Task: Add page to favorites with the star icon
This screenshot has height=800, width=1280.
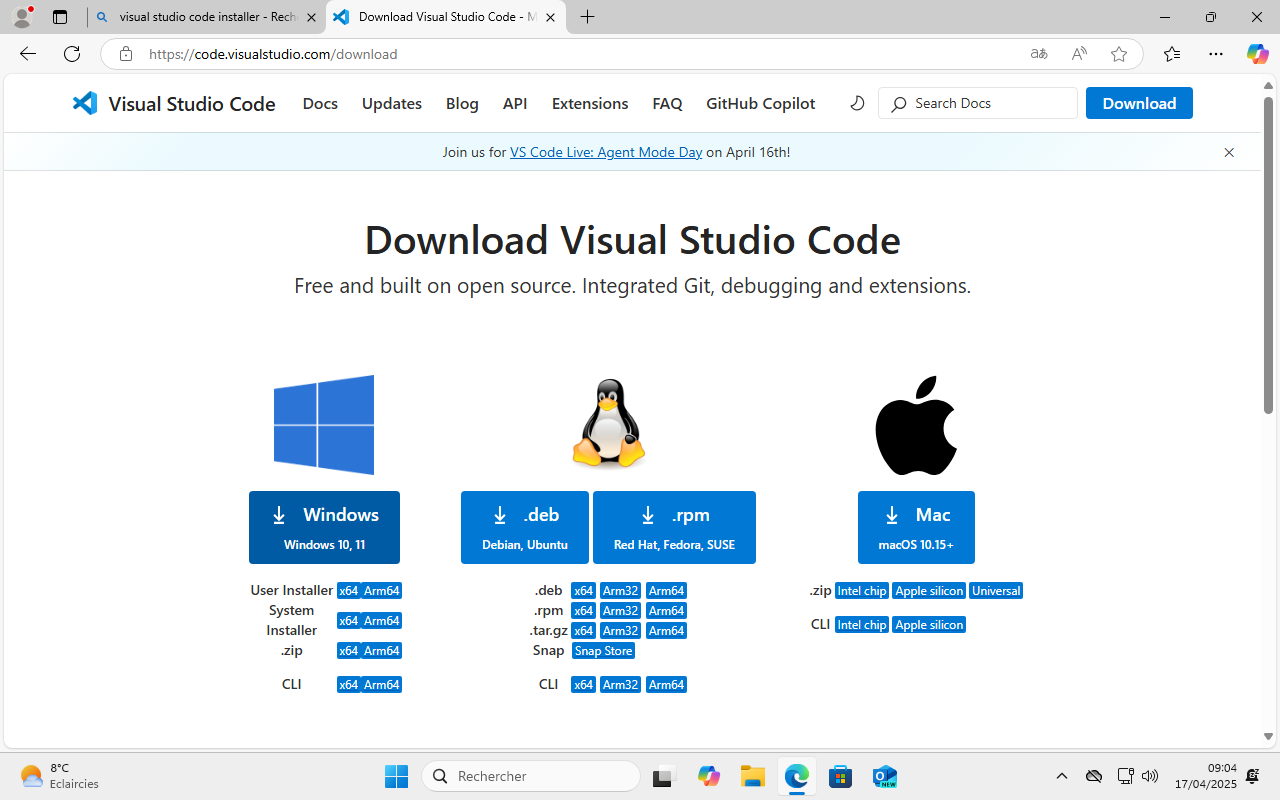Action: tap(1119, 54)
